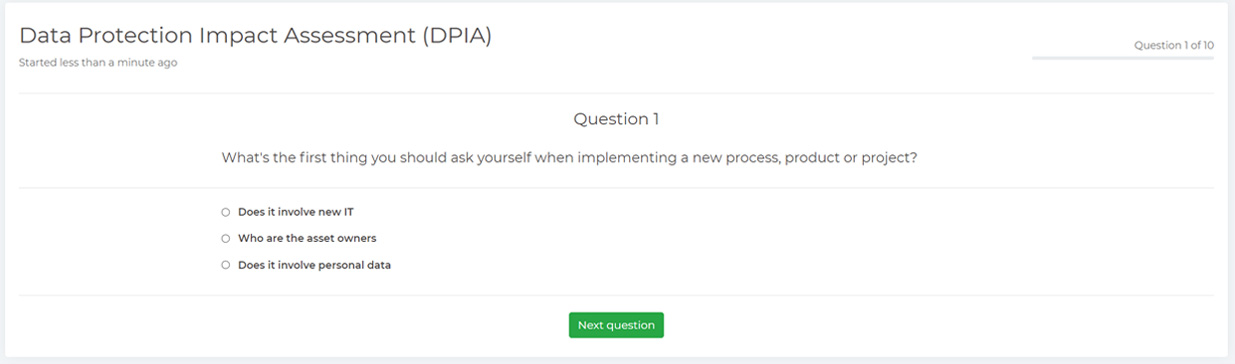Click the divider line below the DPIA title
The image size is (1235, 364).
pyautogui.click(x=616, y=93)
